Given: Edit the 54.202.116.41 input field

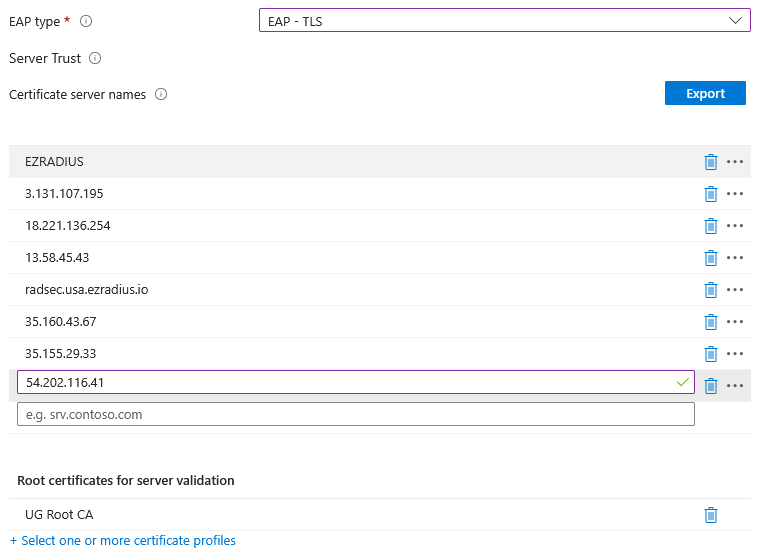Looking at the screenshot, I should click(356, 382).
